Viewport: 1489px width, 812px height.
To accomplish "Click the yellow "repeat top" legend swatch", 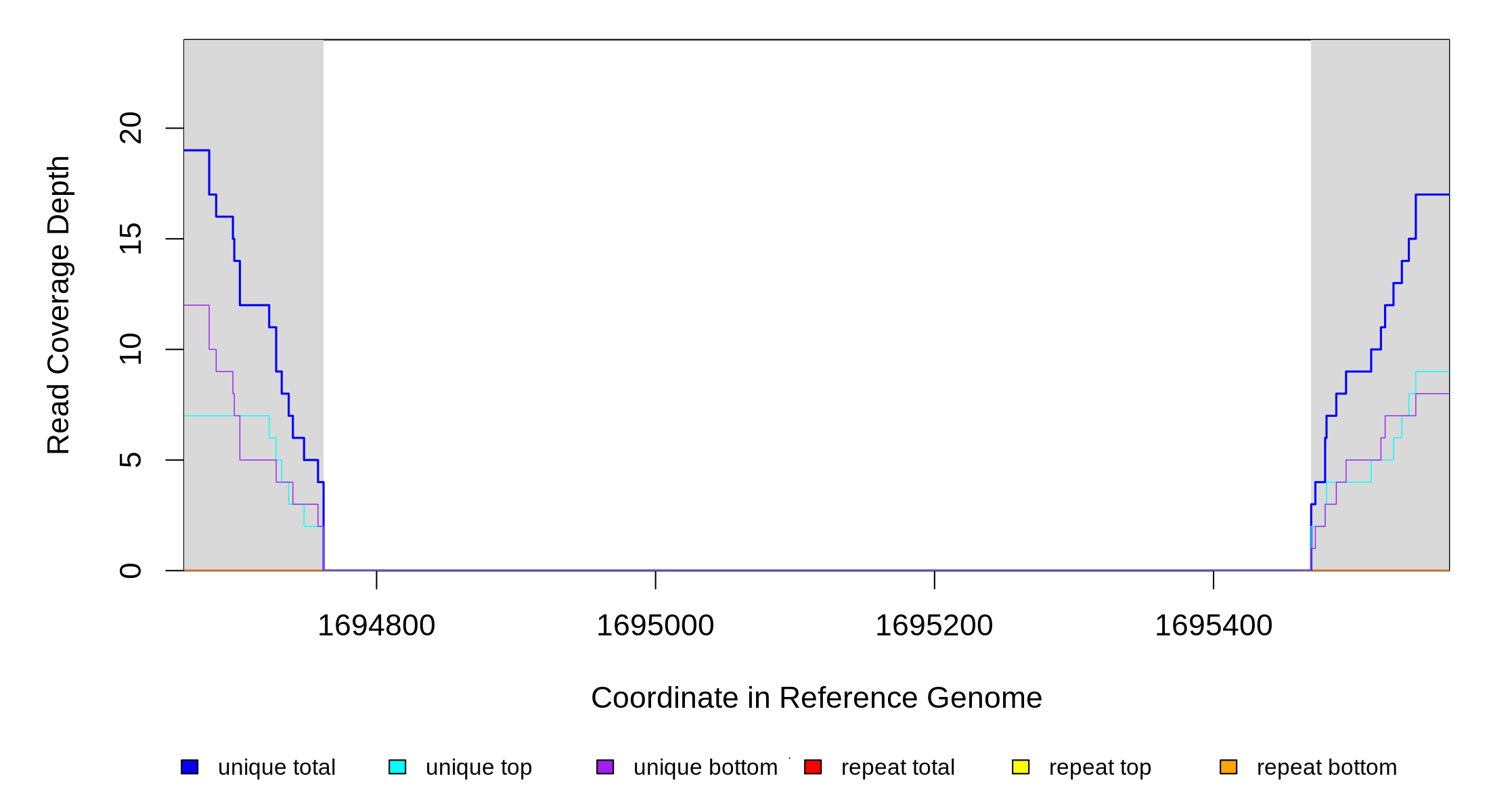I will (1021, 767).
